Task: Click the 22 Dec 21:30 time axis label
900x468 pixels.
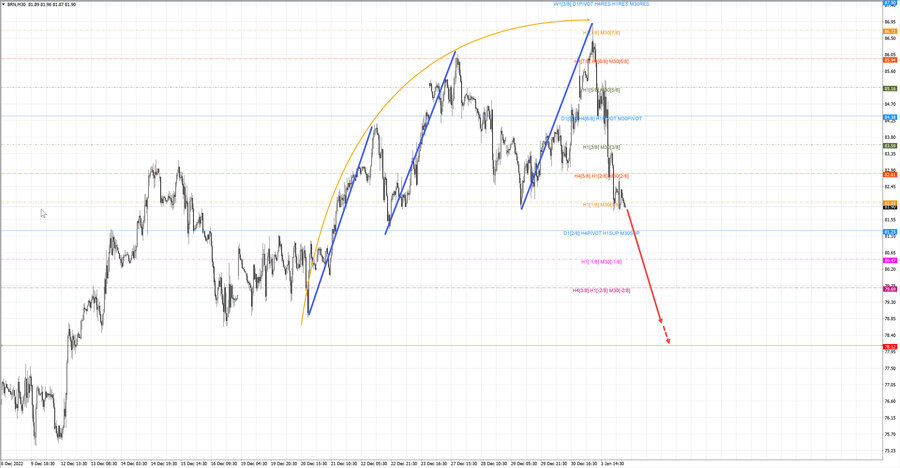Action: [x=404, y=463]
